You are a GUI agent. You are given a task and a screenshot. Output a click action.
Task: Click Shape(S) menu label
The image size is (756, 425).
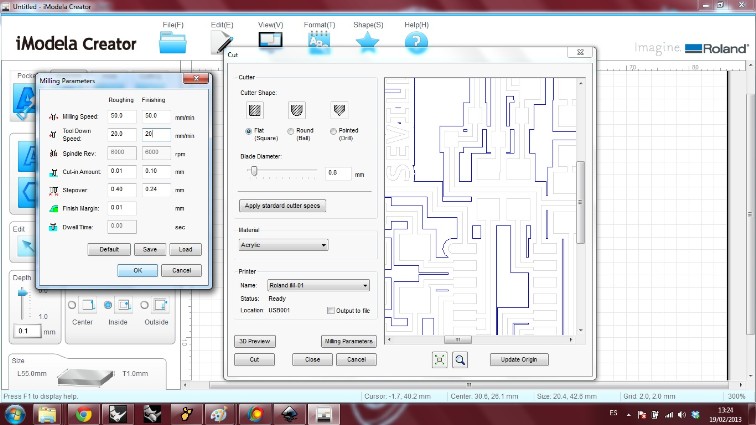pyautogui.click(x=368, y=25)
